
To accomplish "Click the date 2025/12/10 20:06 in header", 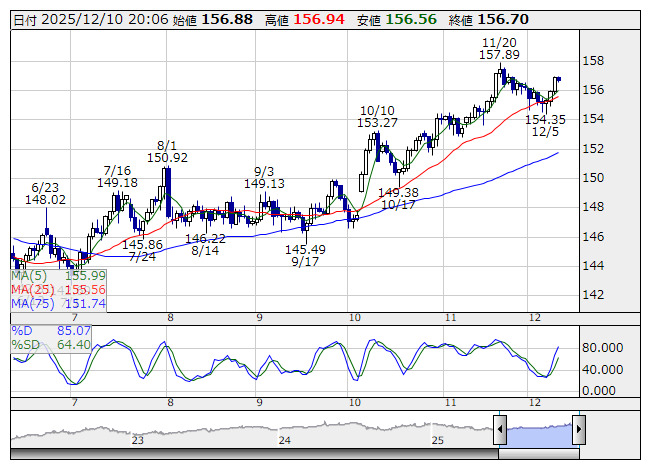I will coord(105,20).
